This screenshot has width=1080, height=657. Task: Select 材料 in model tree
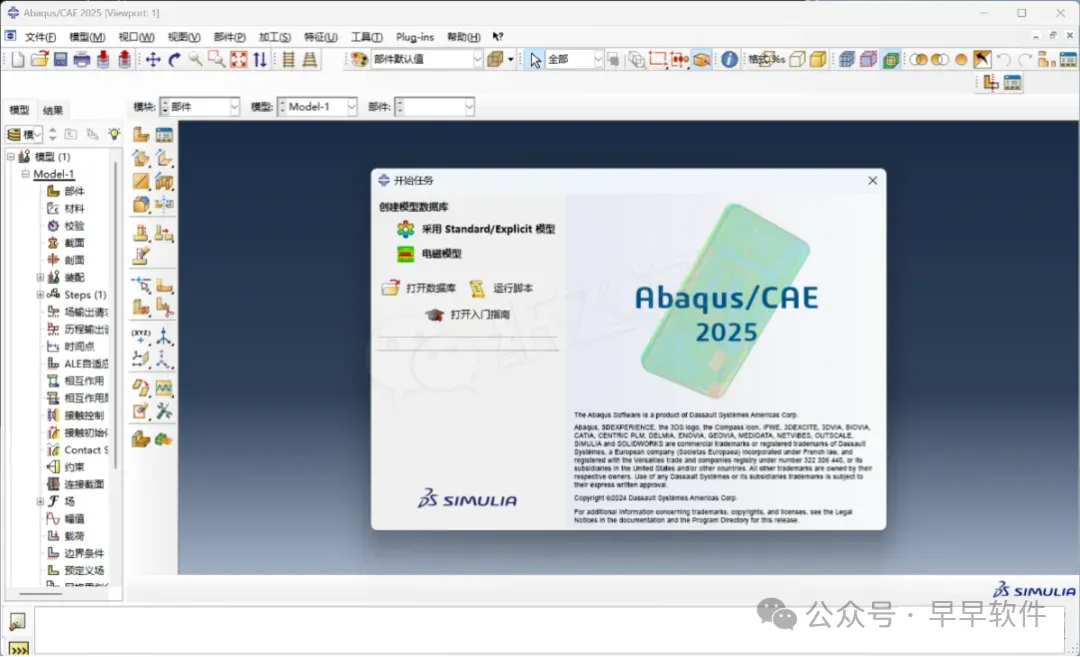pos(74,208)
